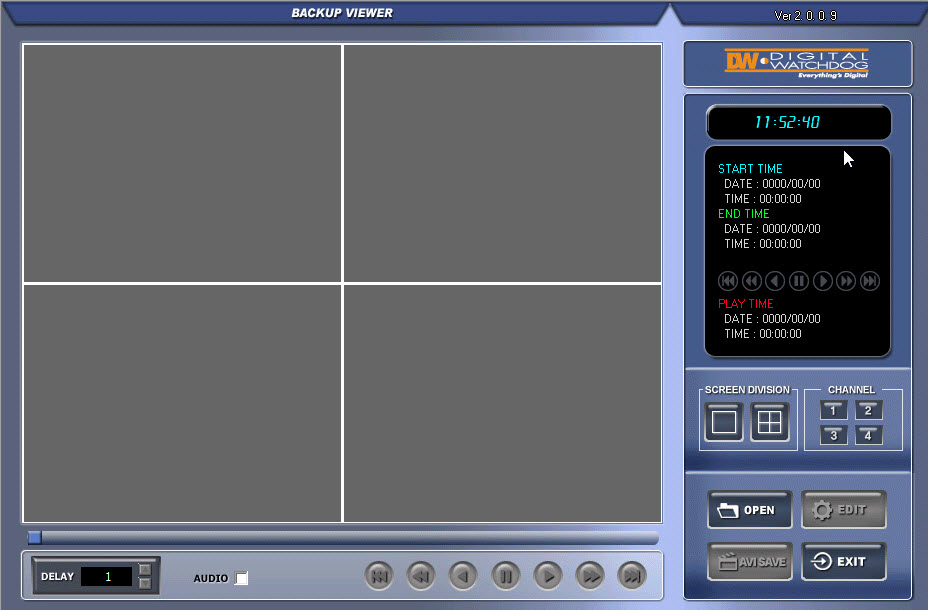This screenshot has height=610, width=928.
Task: Click the Delay value input field
Action: [106, 576]
